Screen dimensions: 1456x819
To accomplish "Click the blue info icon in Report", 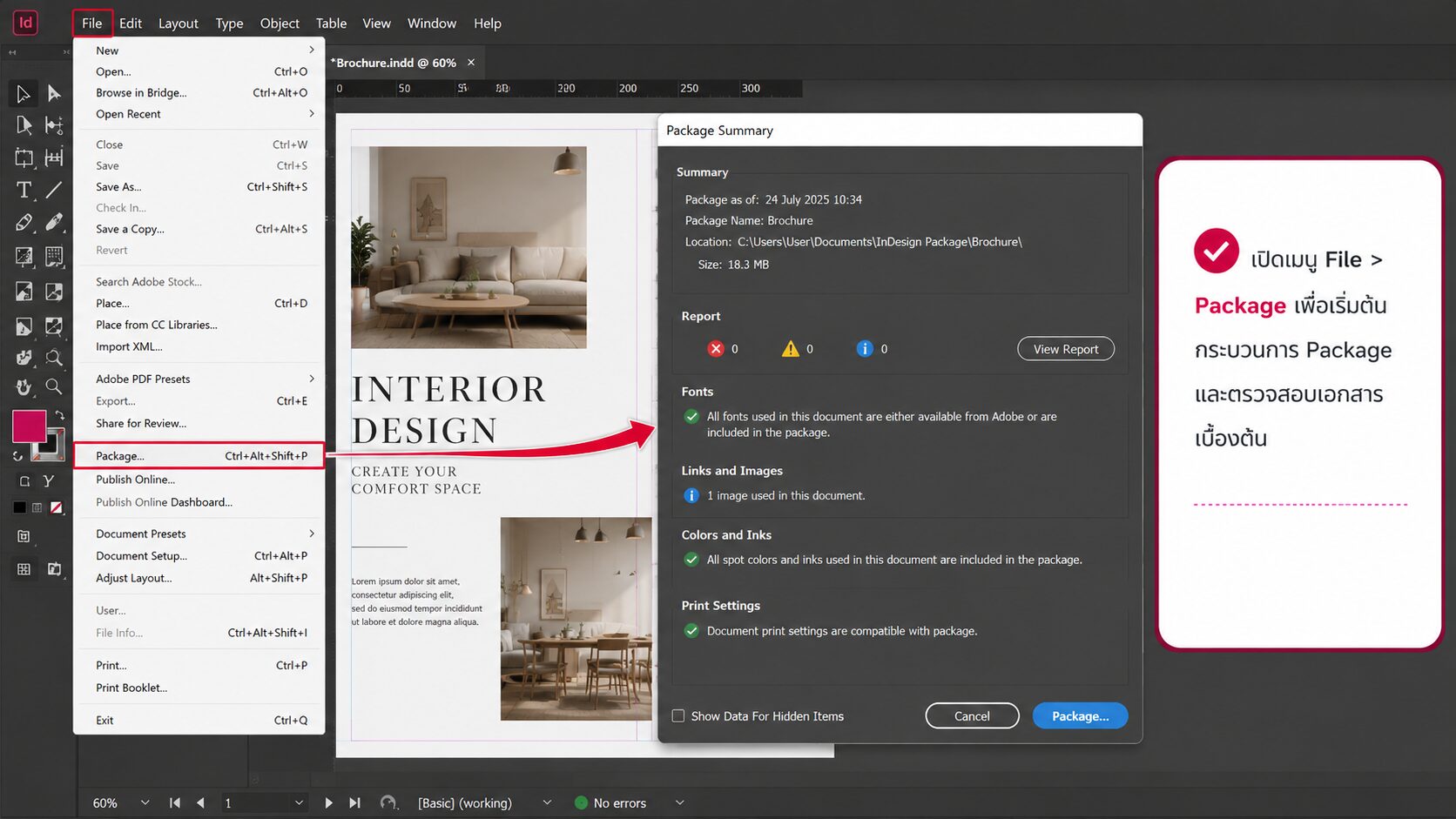I will (x=865, y=349).
